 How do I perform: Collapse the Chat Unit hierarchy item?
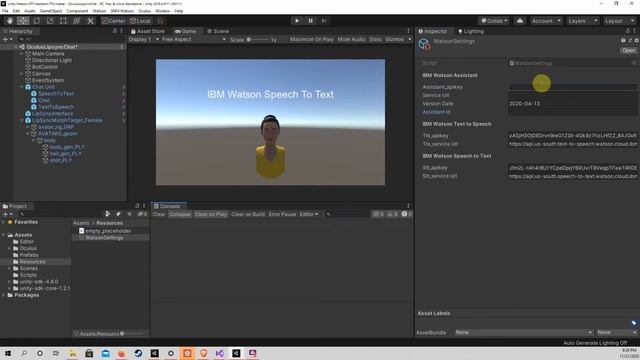click(x=22, y=87)
